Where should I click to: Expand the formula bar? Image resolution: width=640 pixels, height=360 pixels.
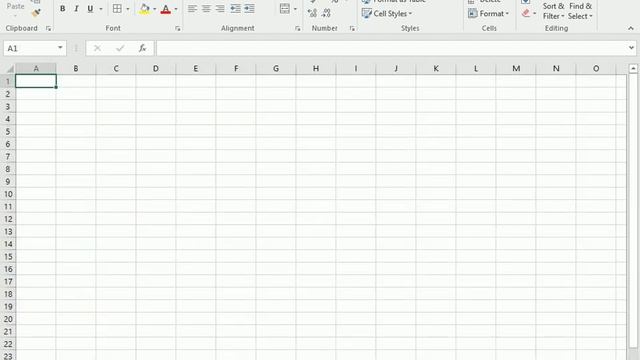point(631,48)
